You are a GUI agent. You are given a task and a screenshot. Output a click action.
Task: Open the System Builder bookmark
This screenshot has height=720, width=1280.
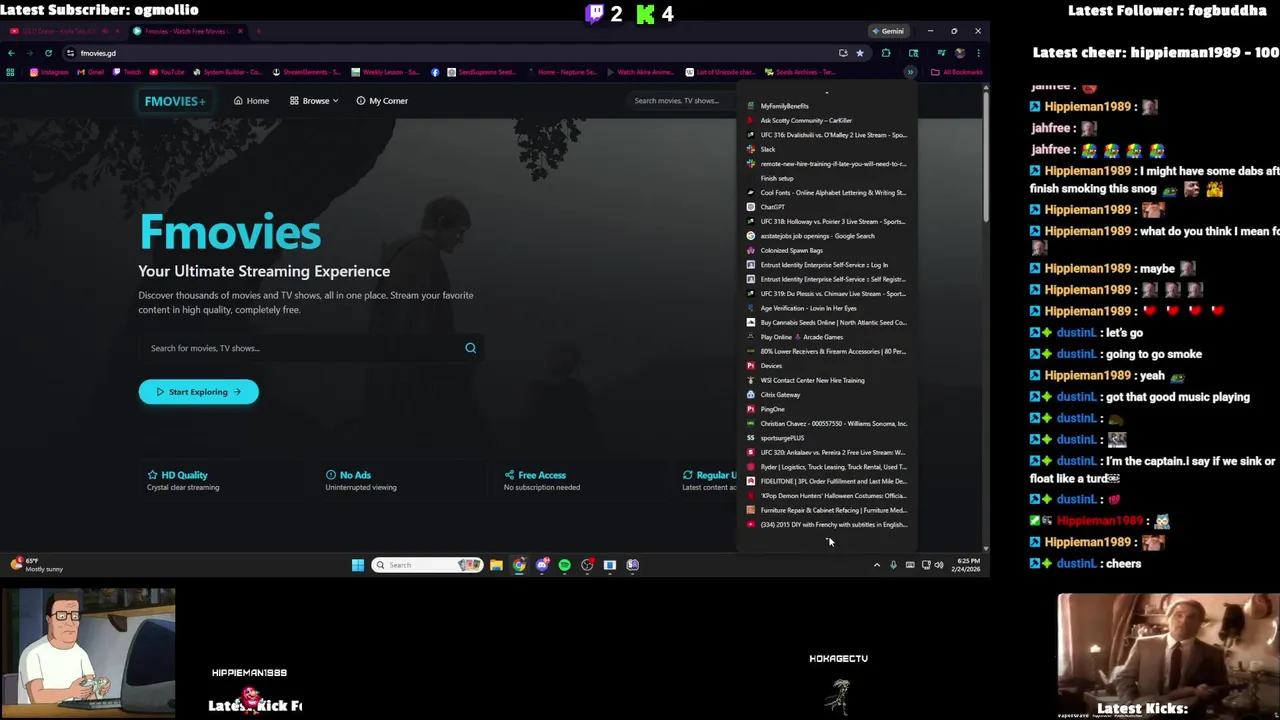[x=227, y=72]
